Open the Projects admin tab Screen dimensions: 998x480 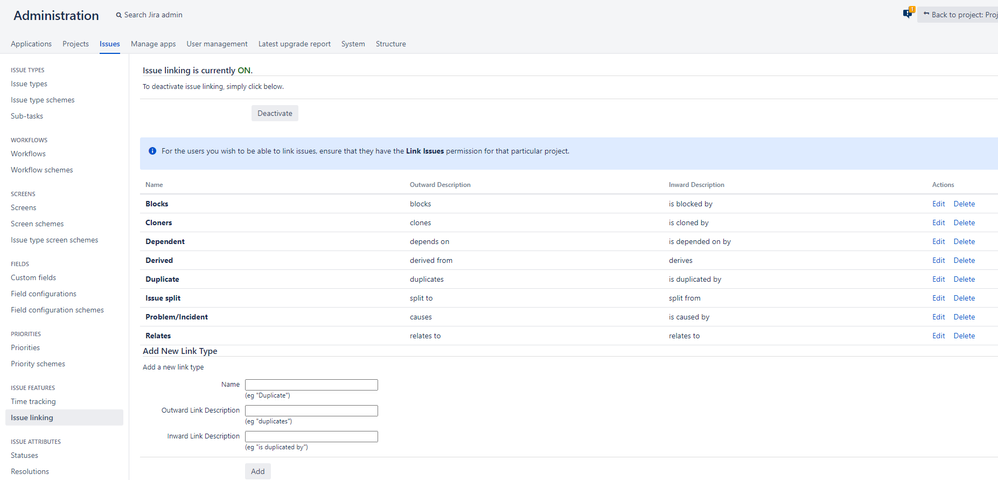point(76,44)
